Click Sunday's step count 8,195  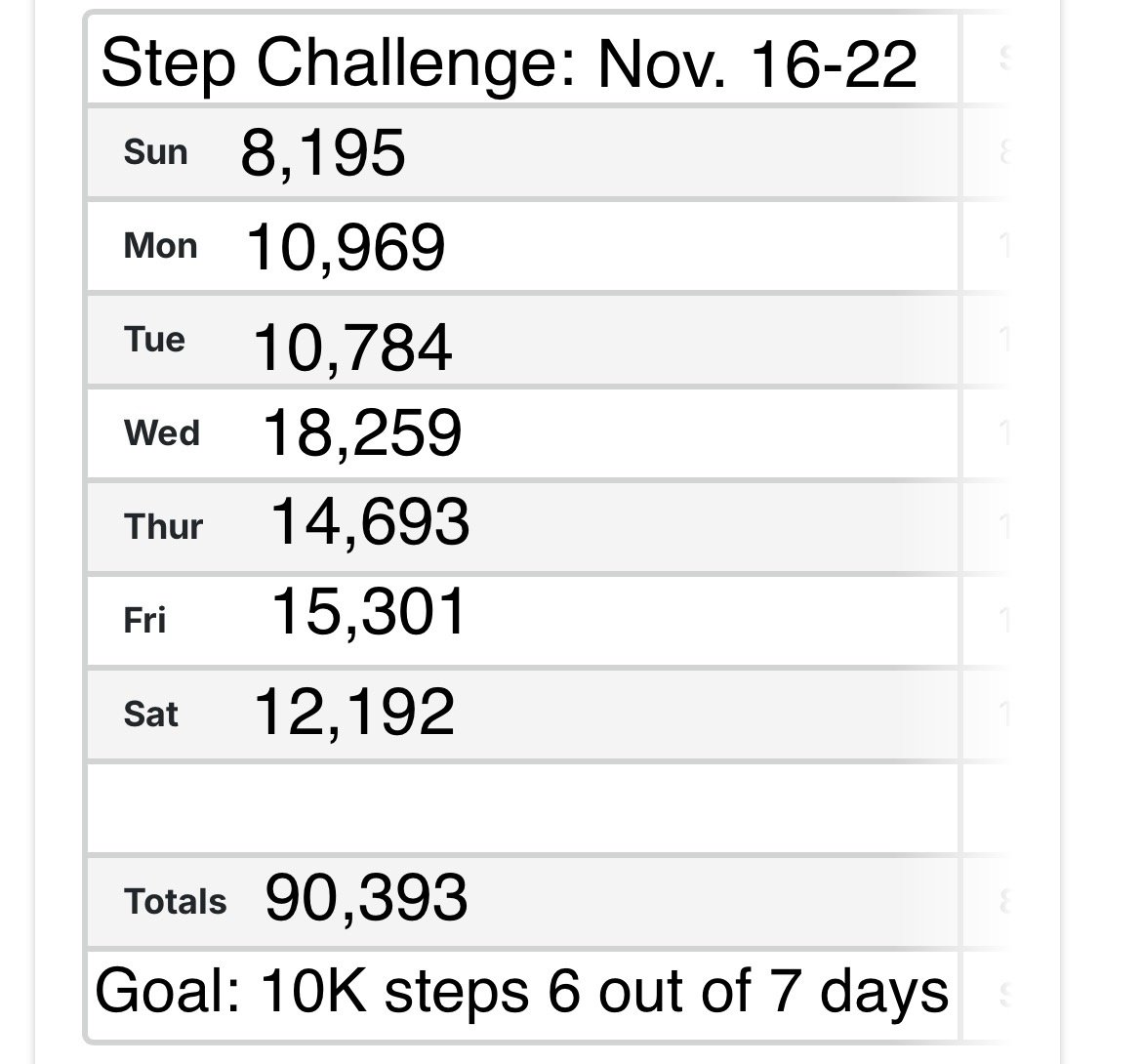[322, 153]
